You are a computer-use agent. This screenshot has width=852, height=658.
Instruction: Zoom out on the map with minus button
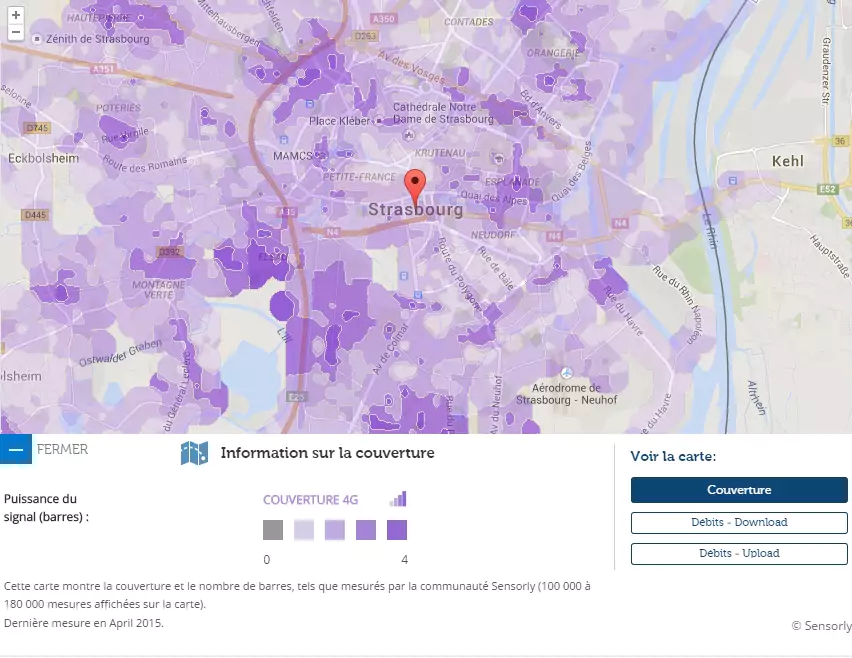[x=16, y=32]
